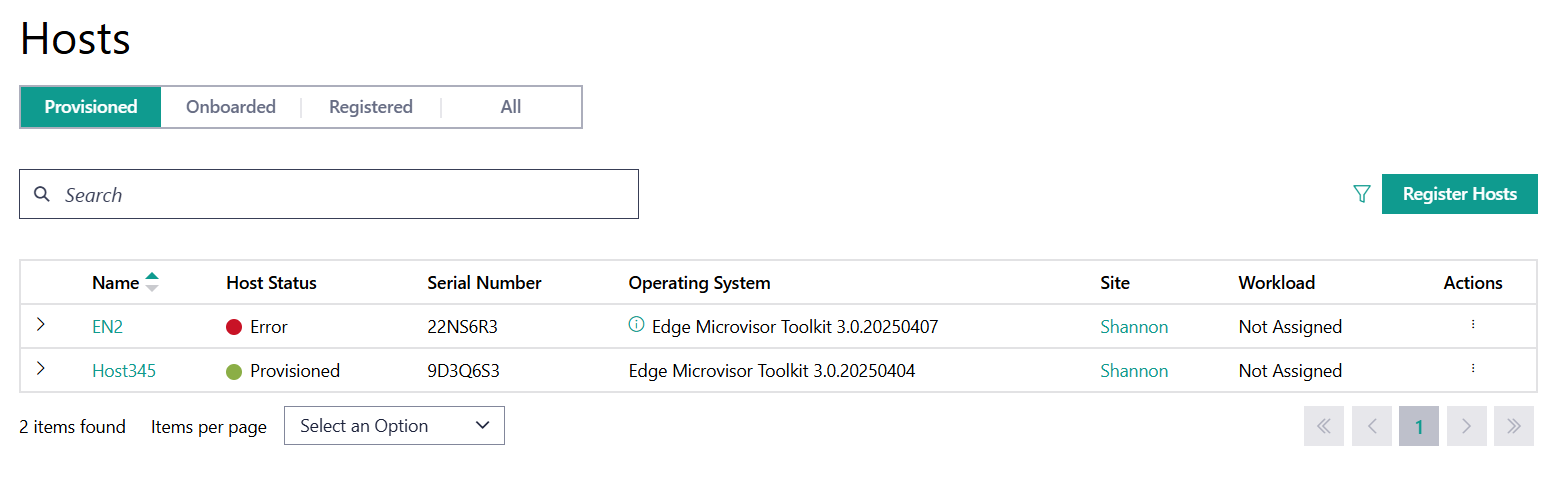Switch to the Registered tab
This screenshot has width=1553, height=483.
371,107
